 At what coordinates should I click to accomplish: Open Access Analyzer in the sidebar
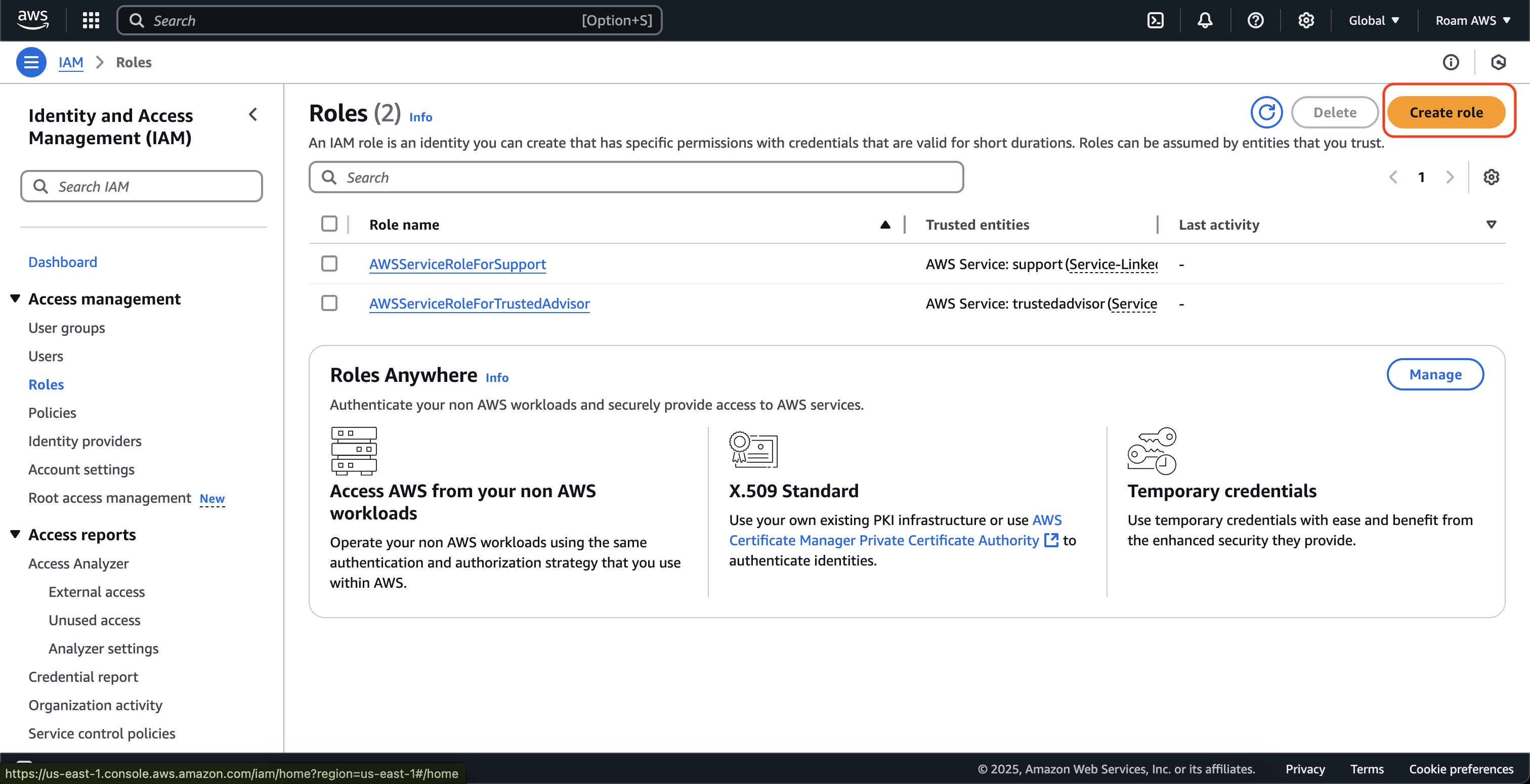(78, 563)
